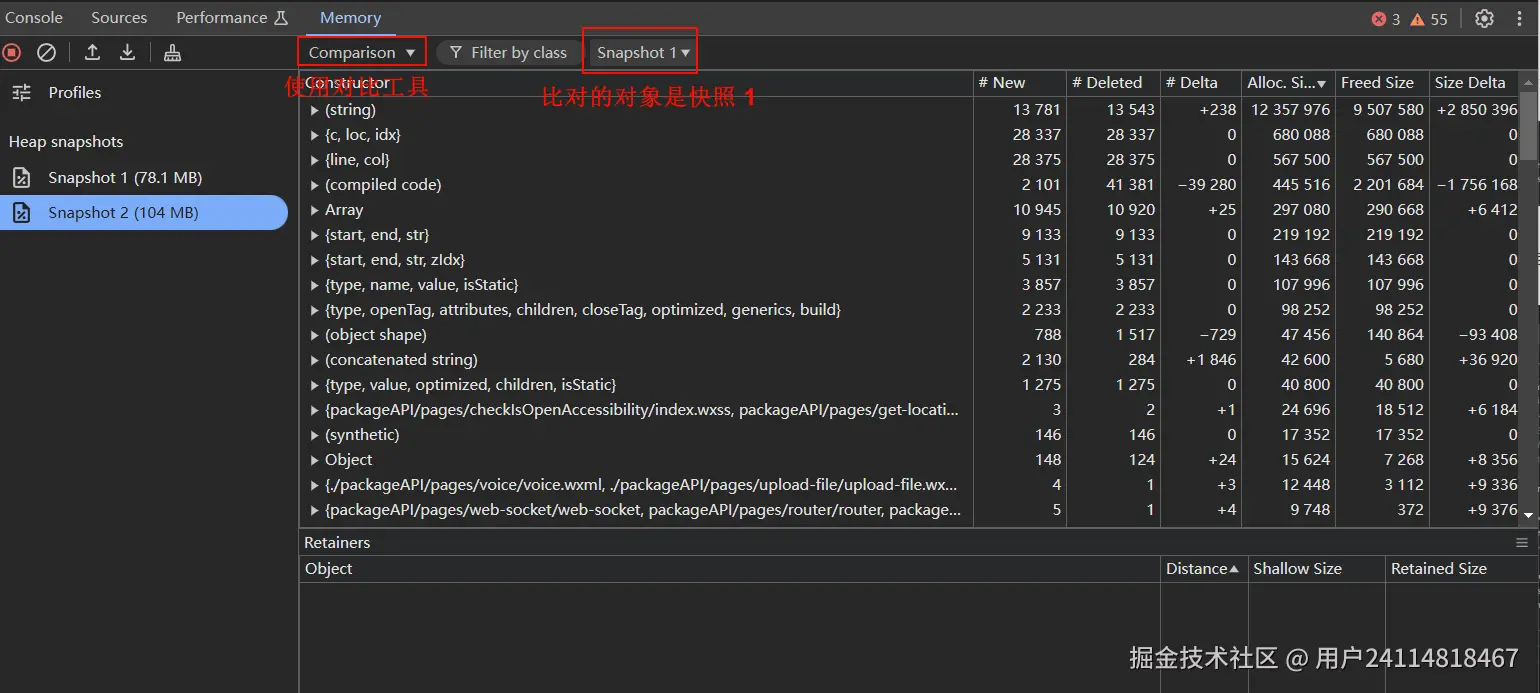
Task: Expand the (concatenated string) row
Action: point(315,360)
